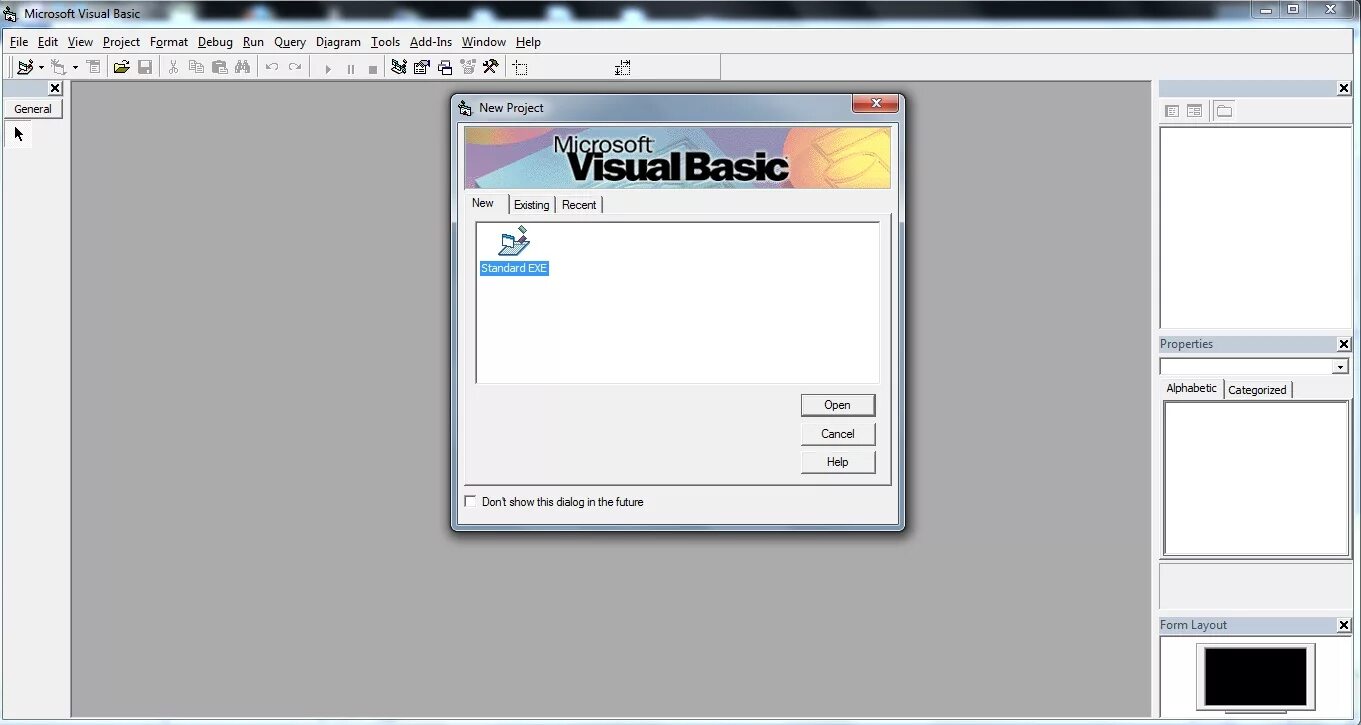Select the Pointer tool in the toolbox
This screenshot has width=1361, height=725.
coord(19,134)
